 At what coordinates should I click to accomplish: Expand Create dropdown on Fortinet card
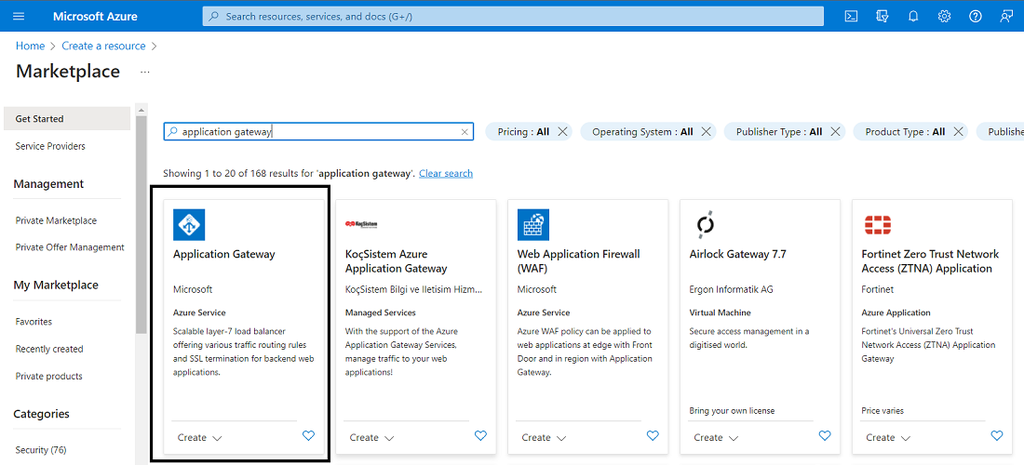pos(888,438)
